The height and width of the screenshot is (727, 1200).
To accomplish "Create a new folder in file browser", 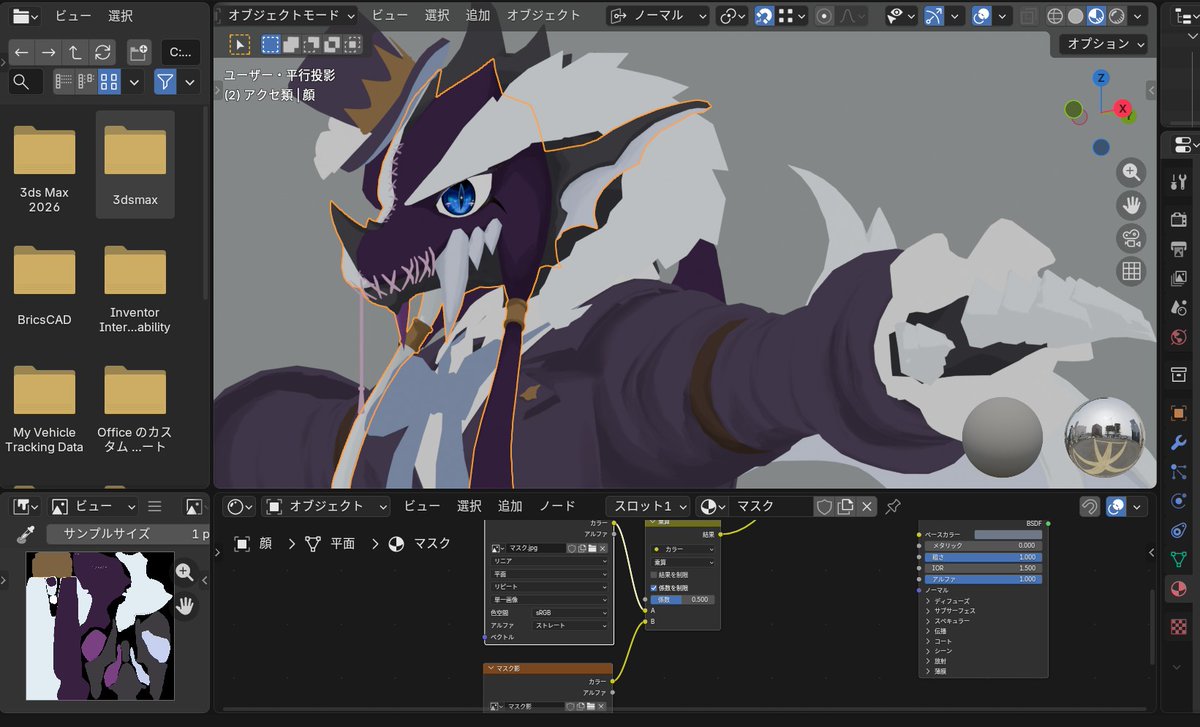I will [139, 52].
